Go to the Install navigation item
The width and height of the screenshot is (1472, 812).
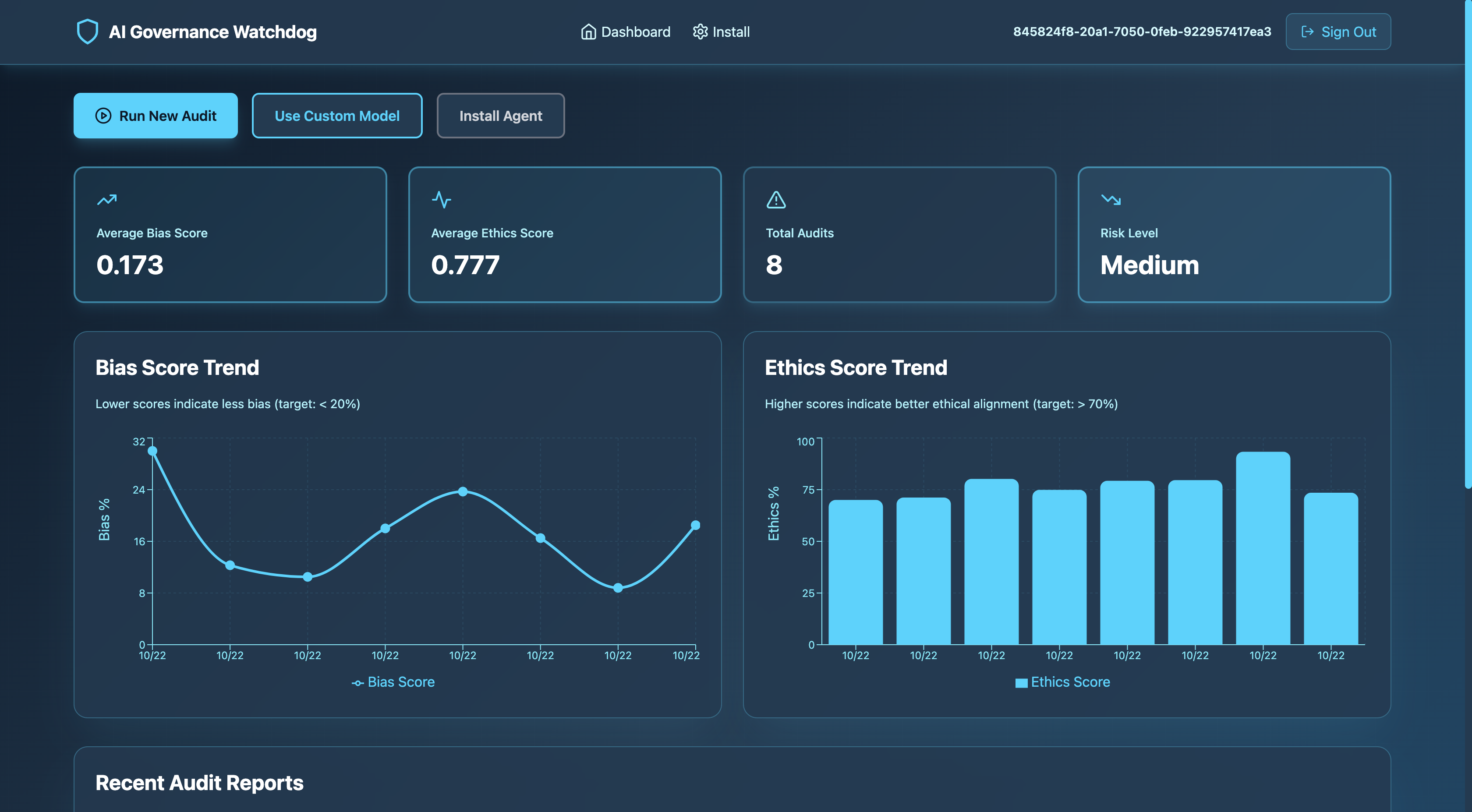(731, 32)
